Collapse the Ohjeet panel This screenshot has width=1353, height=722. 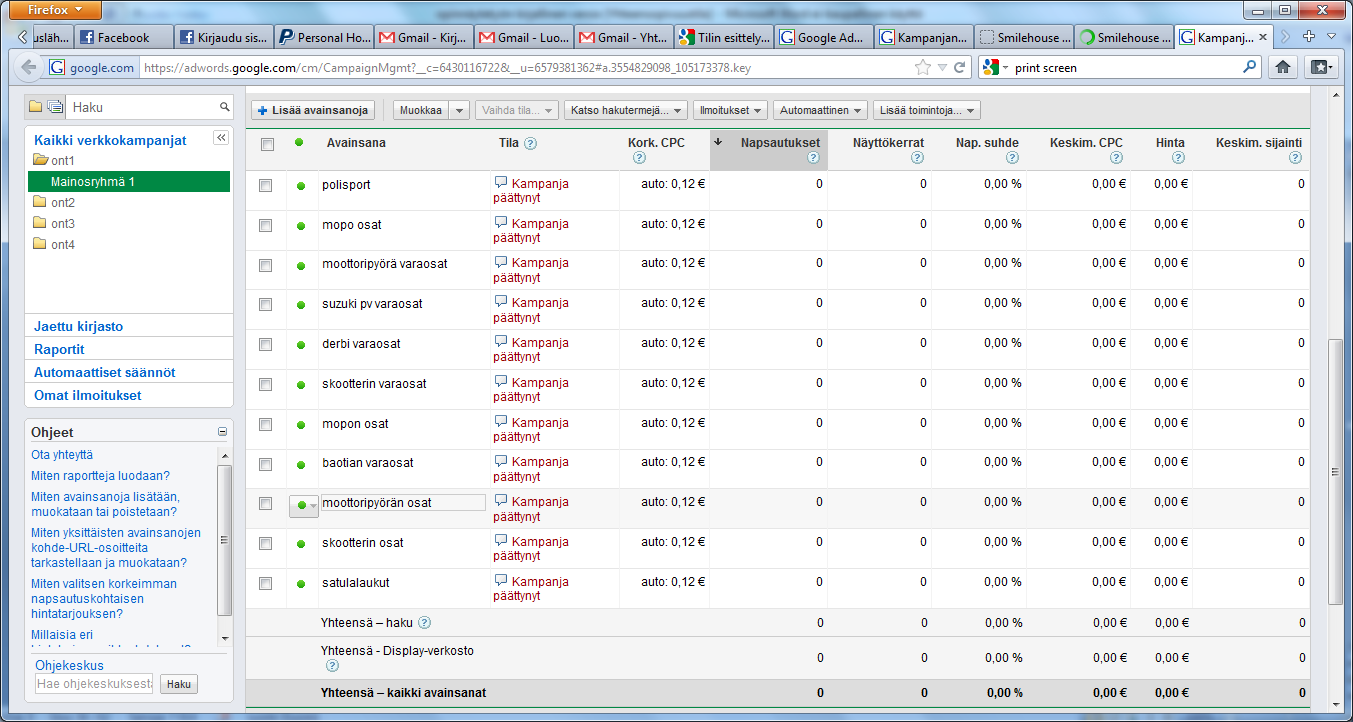click(222, 432)
